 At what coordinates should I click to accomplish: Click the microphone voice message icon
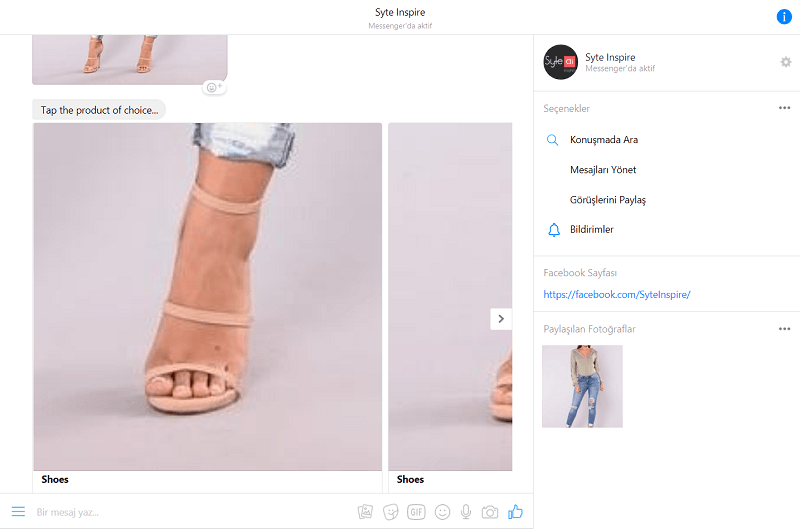[466, 512]
